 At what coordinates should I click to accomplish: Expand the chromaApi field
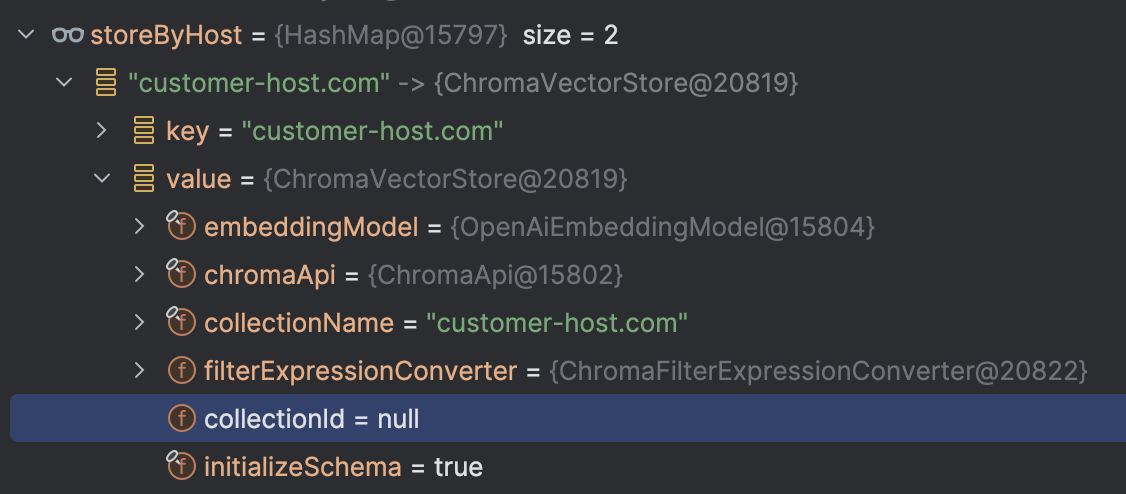pyautogui.click(x=139, y=274)
